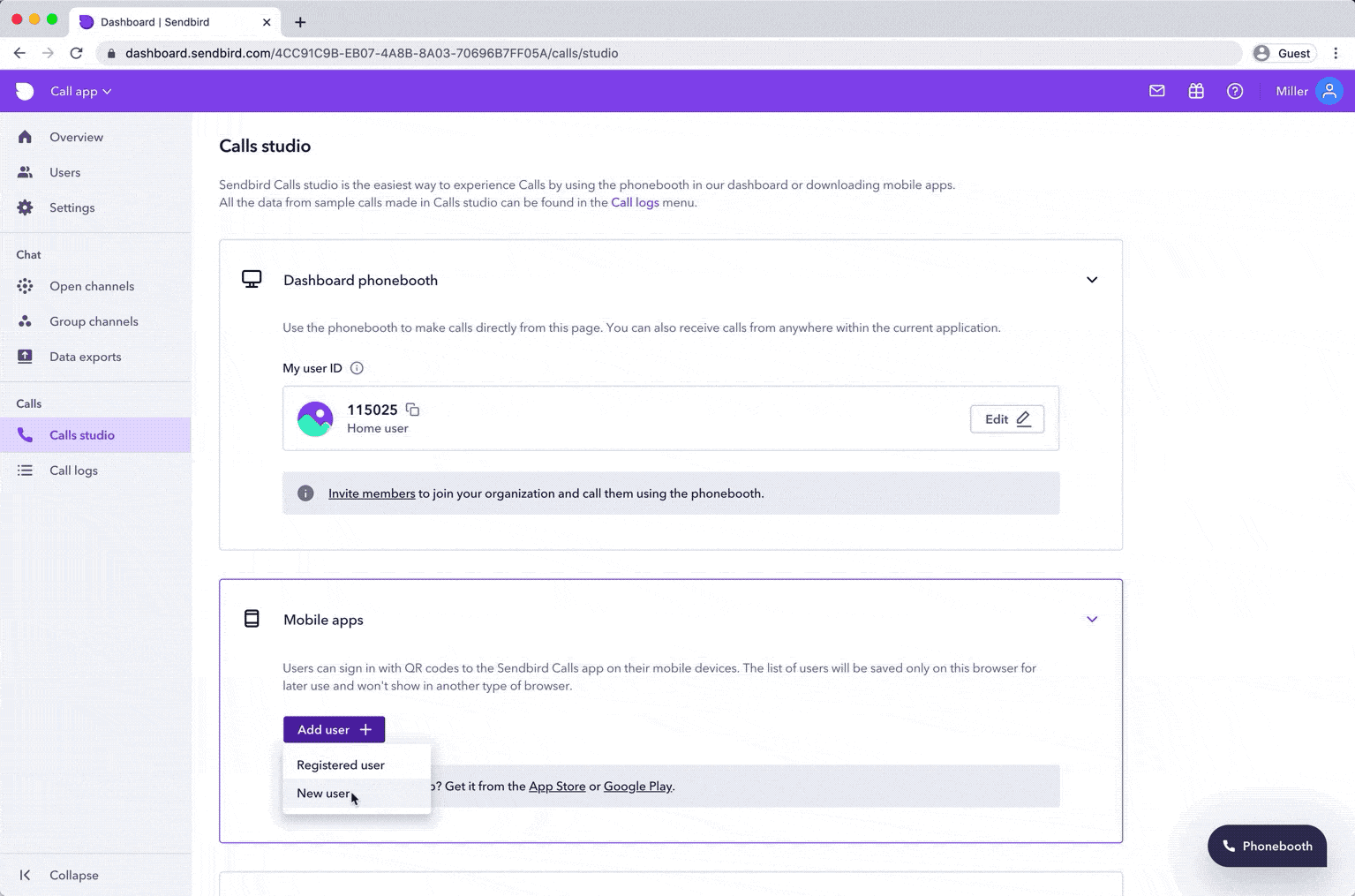Image resolution: width=1355 pixels, height=896 pixels.
Task: Open Call logs in the sidebar
Action: (x=73, y=471)
